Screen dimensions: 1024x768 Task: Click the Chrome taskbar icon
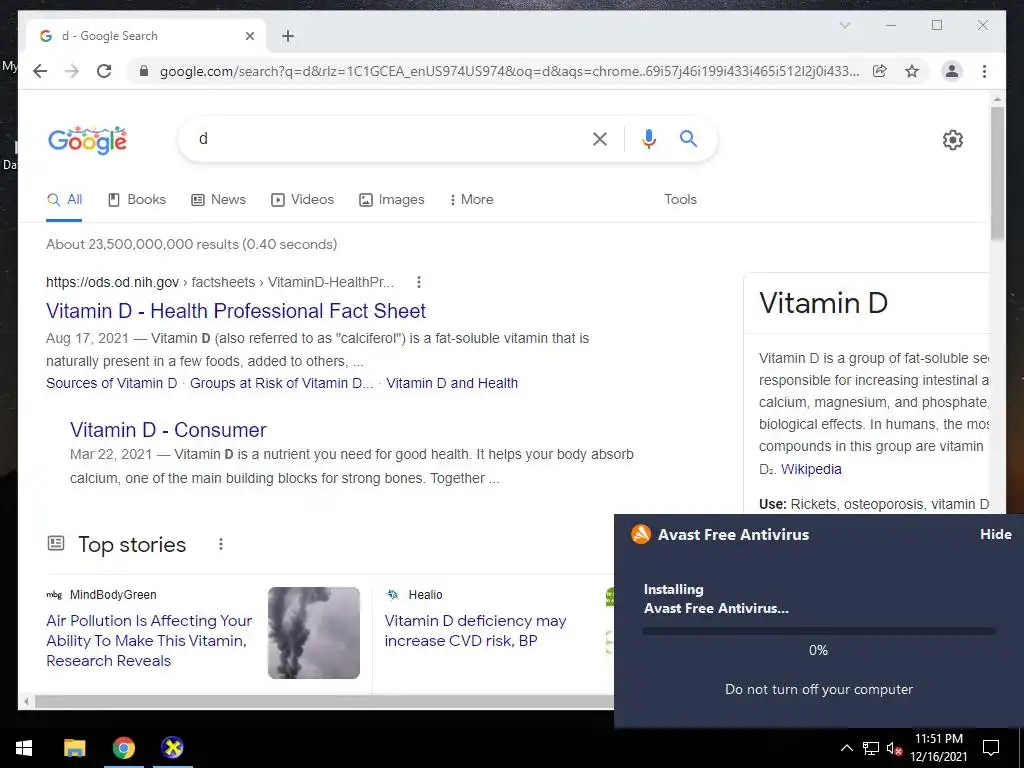click(123, 748)
